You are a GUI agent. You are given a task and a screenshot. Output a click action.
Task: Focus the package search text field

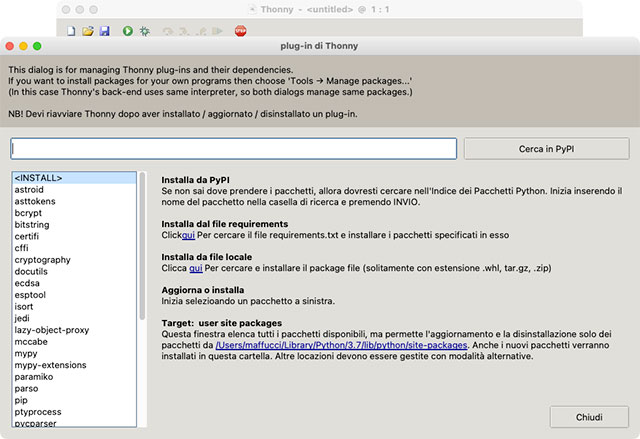[x=234, y=148]
